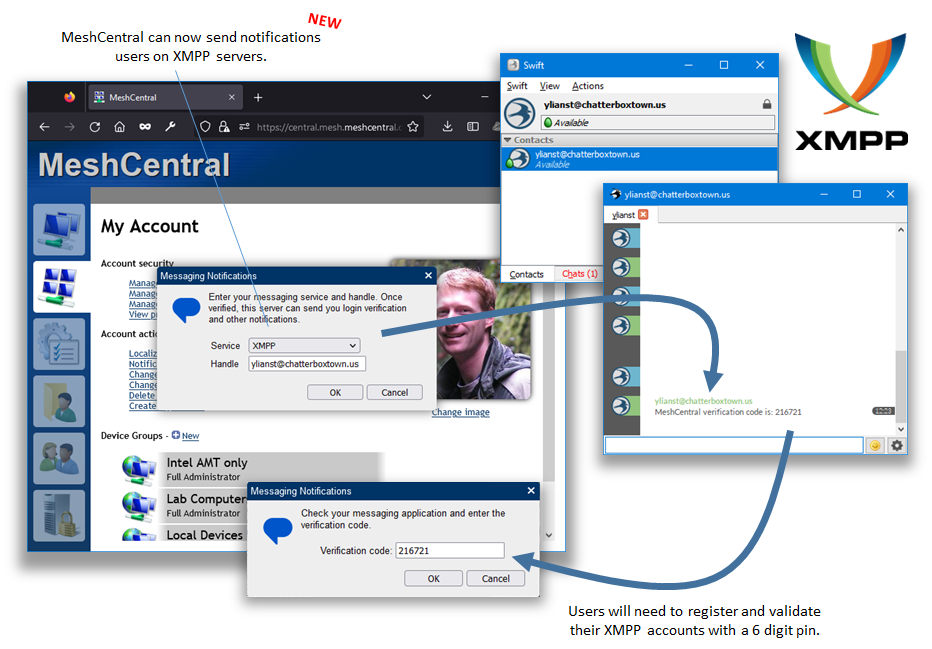Open the Actions menu in Swift
The width and height of the screenshot is (932, 649).
[x=588, y=86]
